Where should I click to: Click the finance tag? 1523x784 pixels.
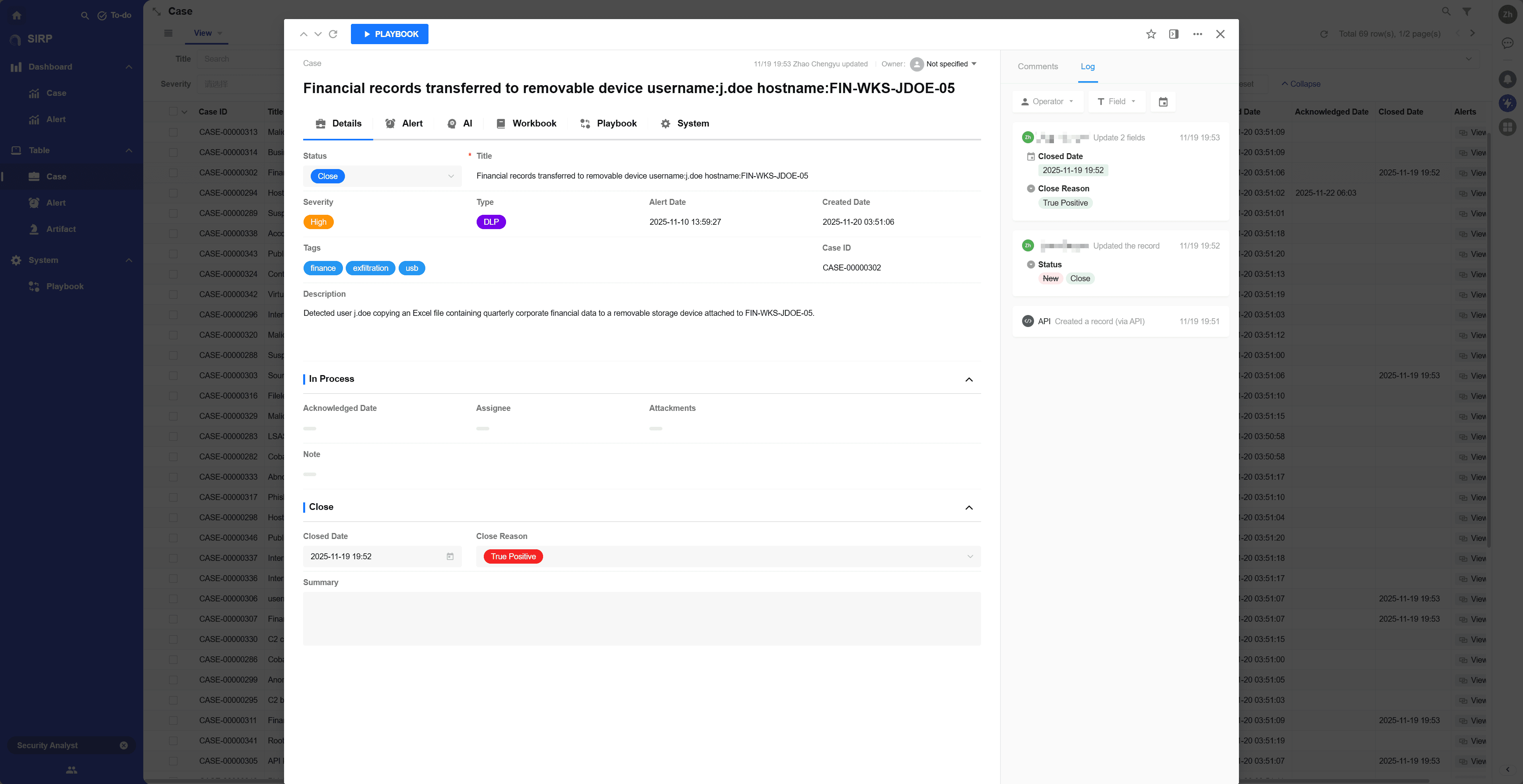click(x=323, y=268)
